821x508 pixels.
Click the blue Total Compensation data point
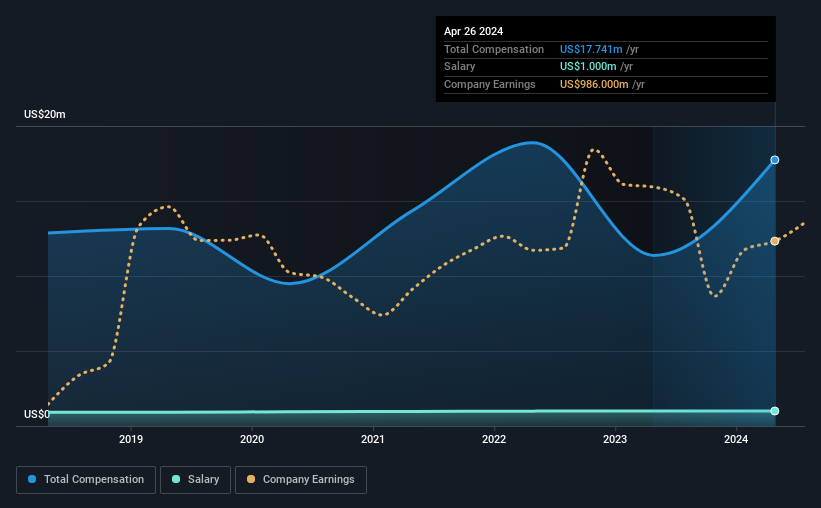point(774,160)
